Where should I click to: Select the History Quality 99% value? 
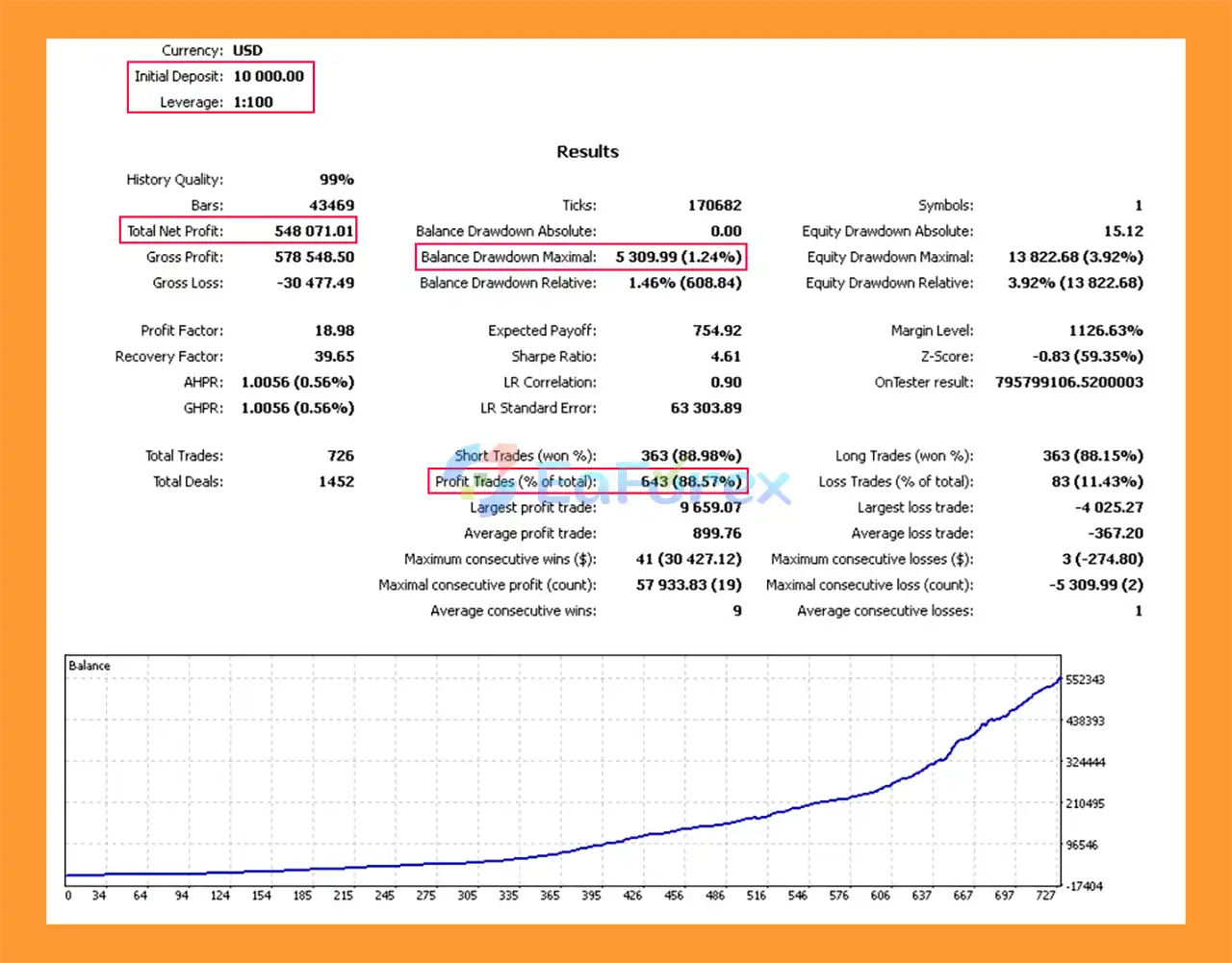(337, 179)
